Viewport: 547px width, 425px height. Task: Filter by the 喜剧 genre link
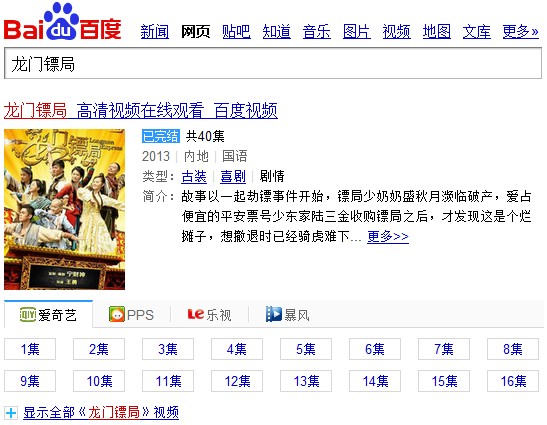tap(233, 176)
